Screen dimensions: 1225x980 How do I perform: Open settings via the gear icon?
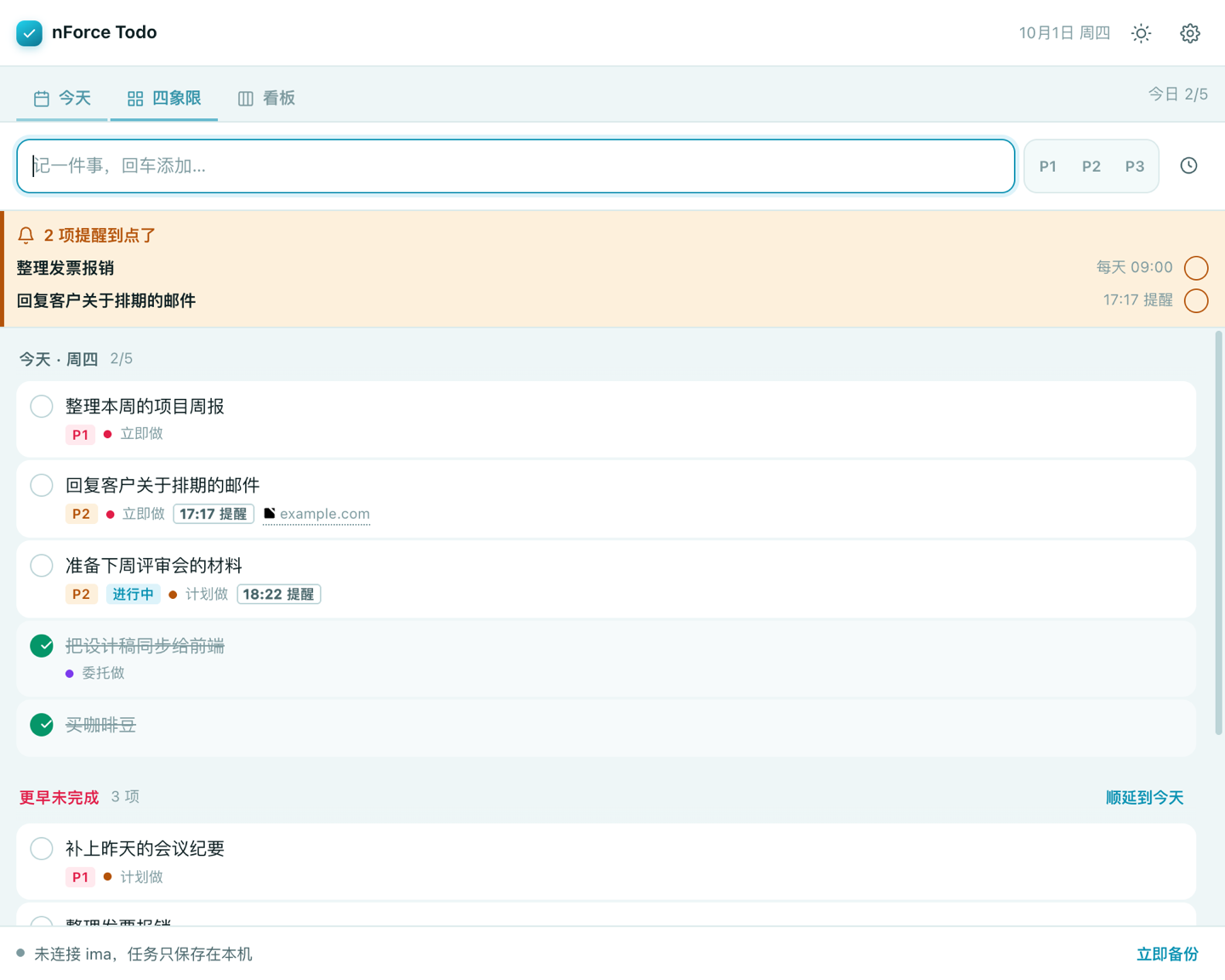pos(1189,33)
